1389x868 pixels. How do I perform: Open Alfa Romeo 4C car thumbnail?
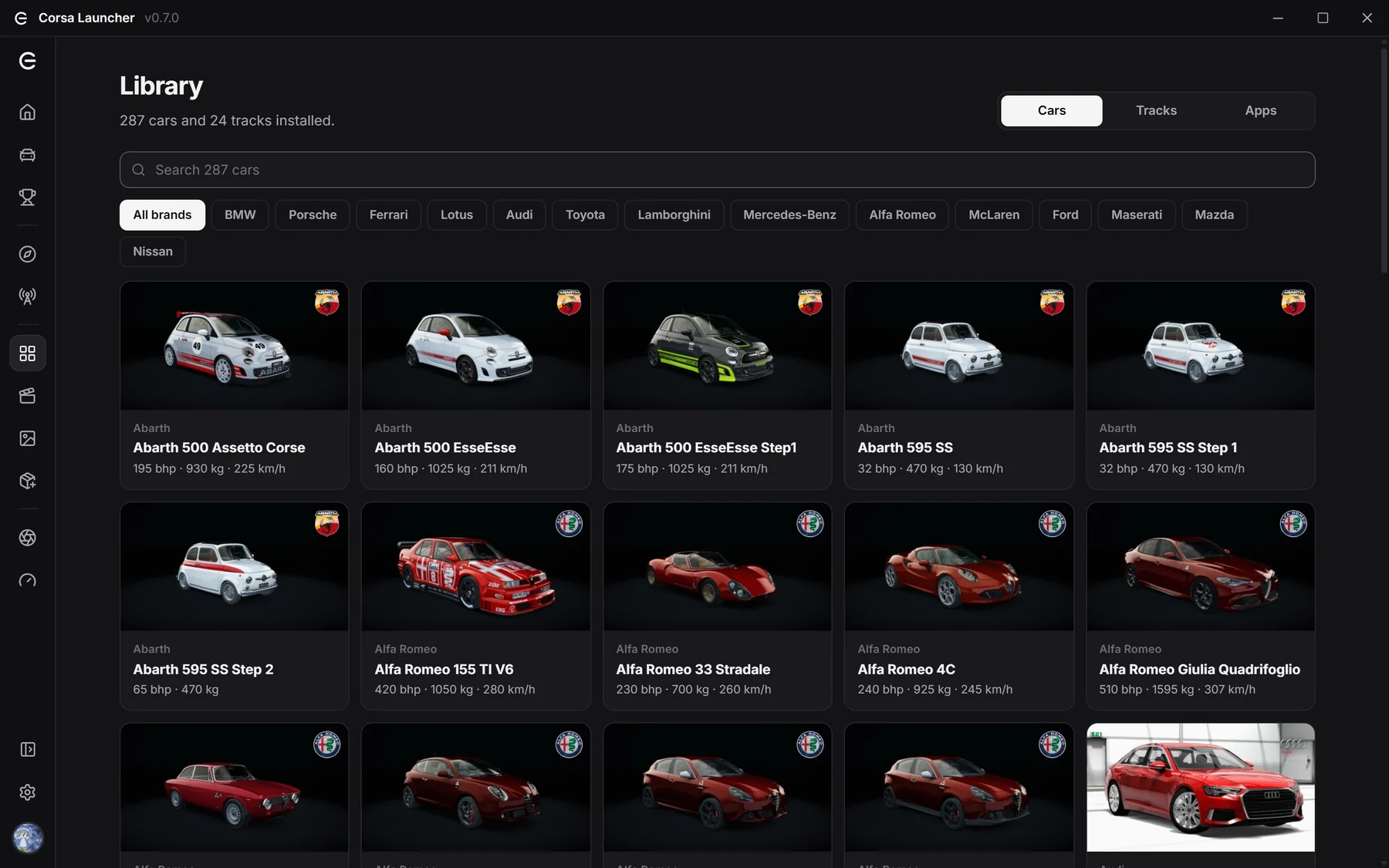[958, 567]
